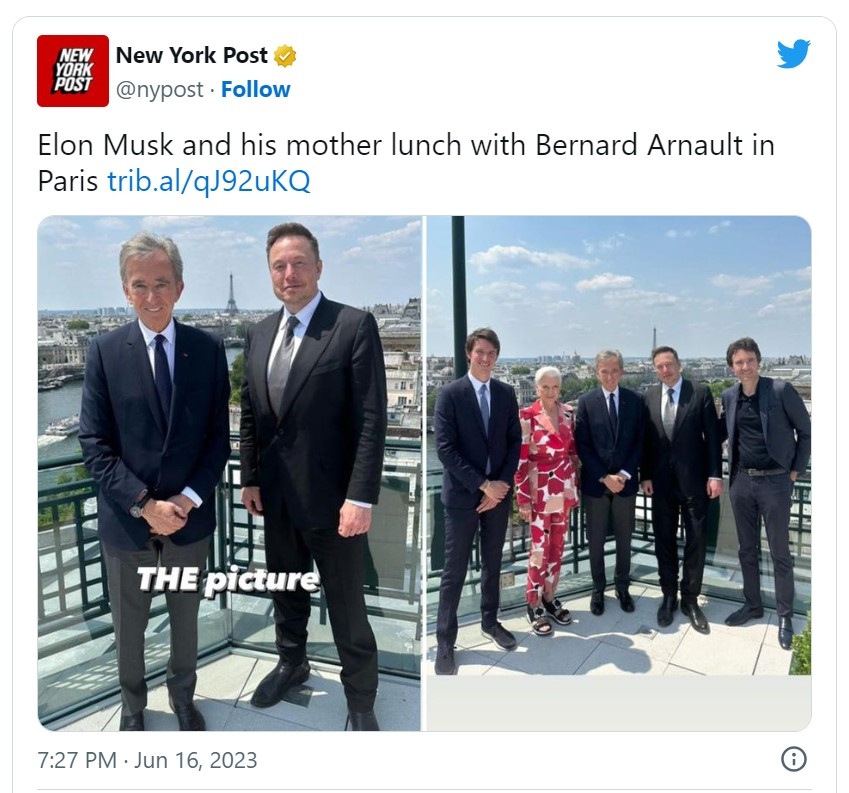Click the tweet text about lunch in Paris

click(x=406, y=162)
